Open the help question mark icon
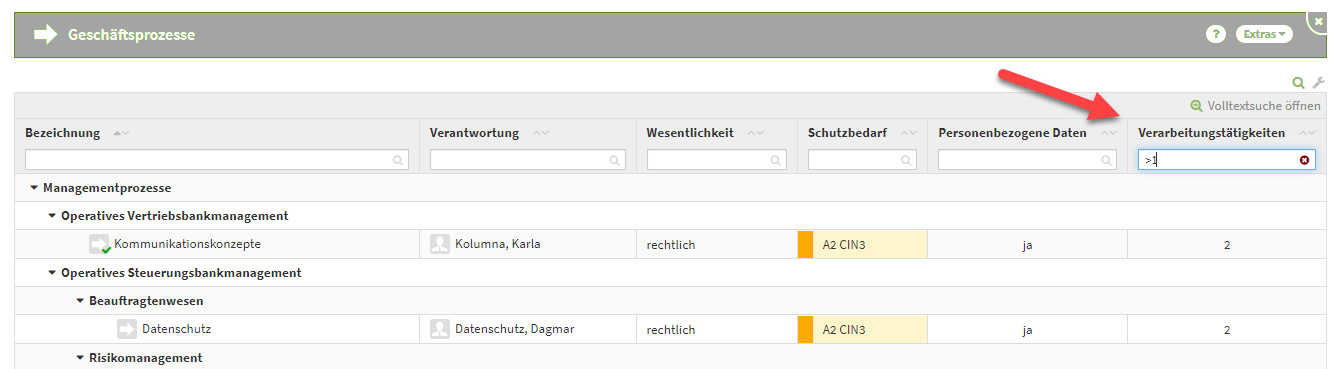The height and width of the screenshot is (369, 1341). pos(1216,34)
